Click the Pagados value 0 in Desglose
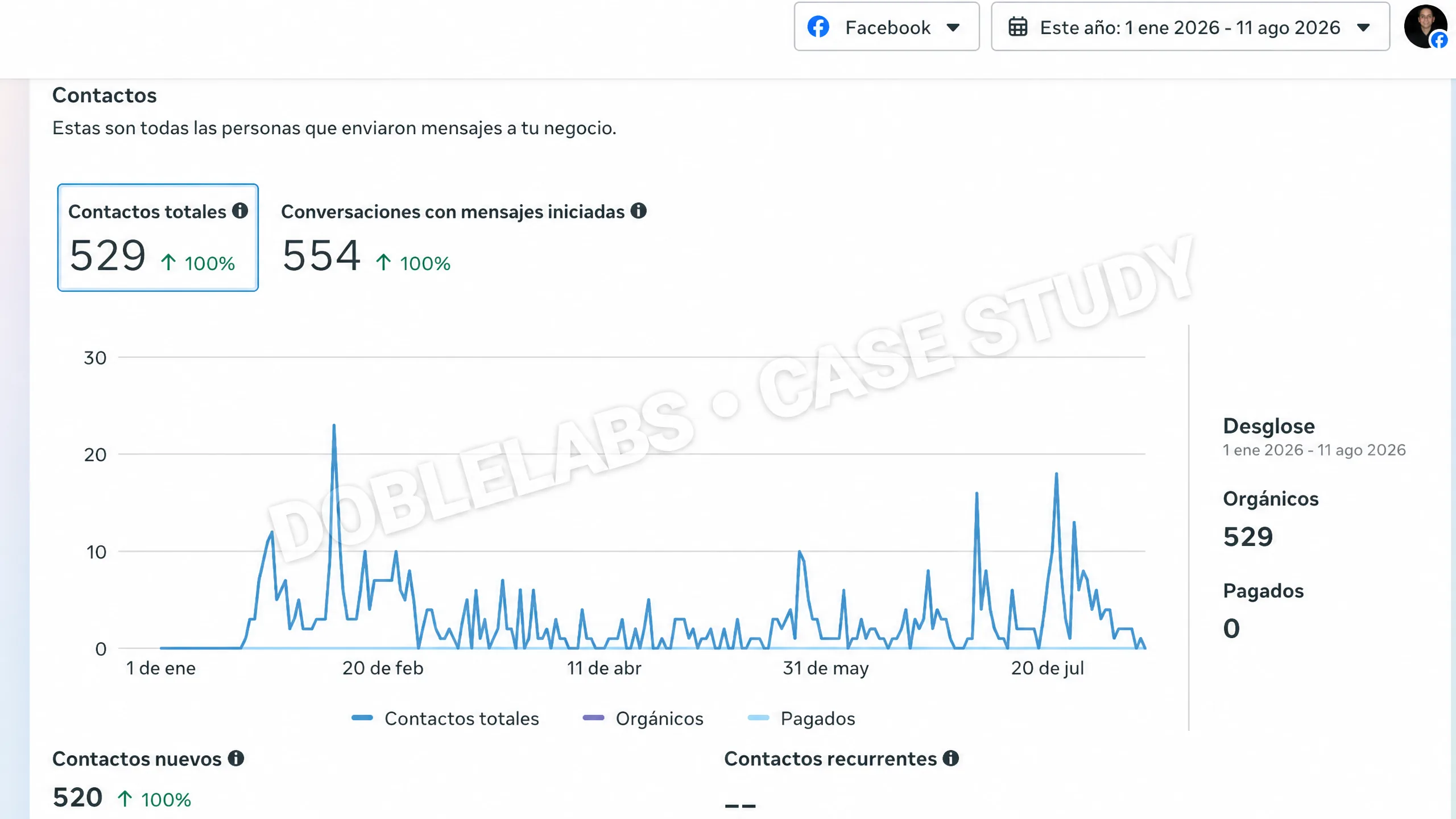 point(1231,628)
